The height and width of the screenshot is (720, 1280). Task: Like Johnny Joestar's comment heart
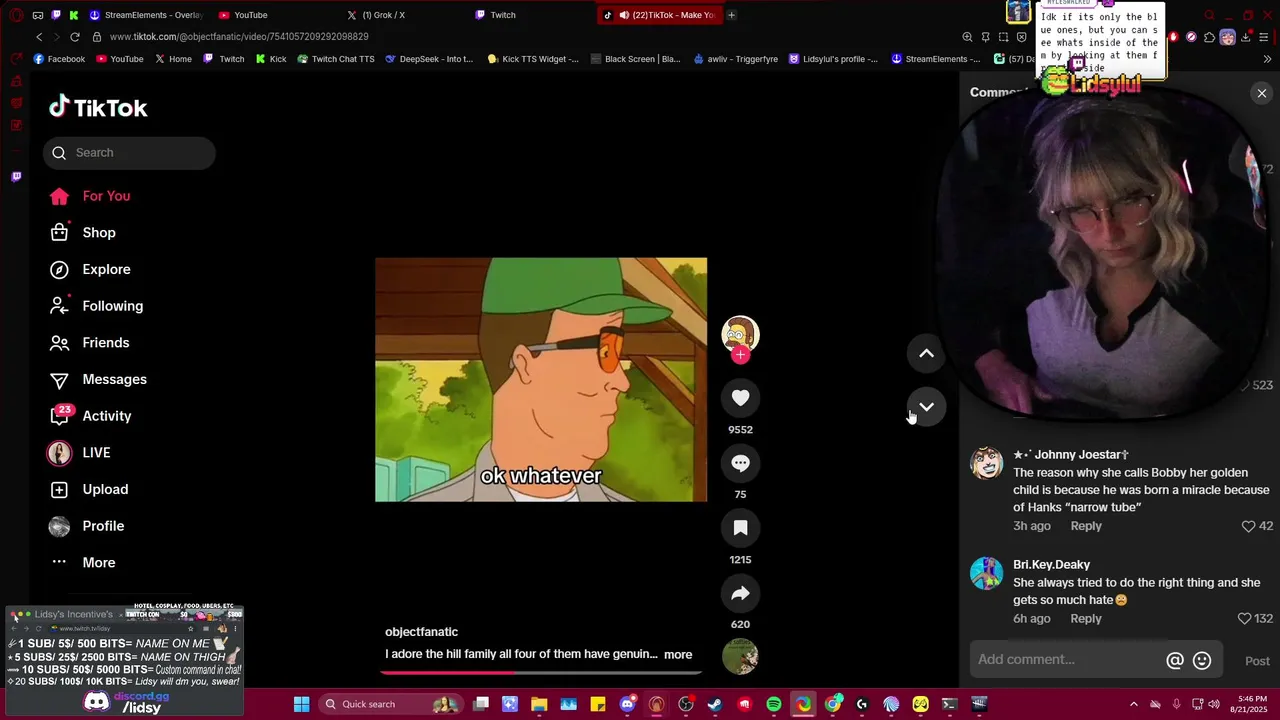(1248, 526)
